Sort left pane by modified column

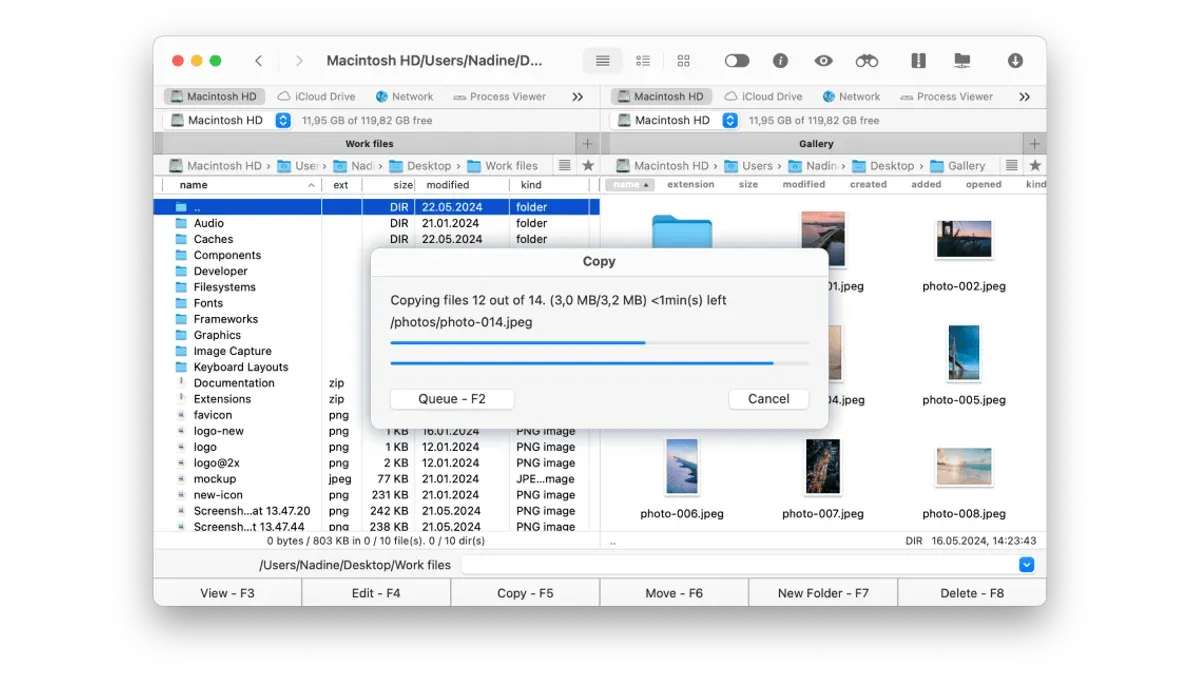(x=463, y=185)
